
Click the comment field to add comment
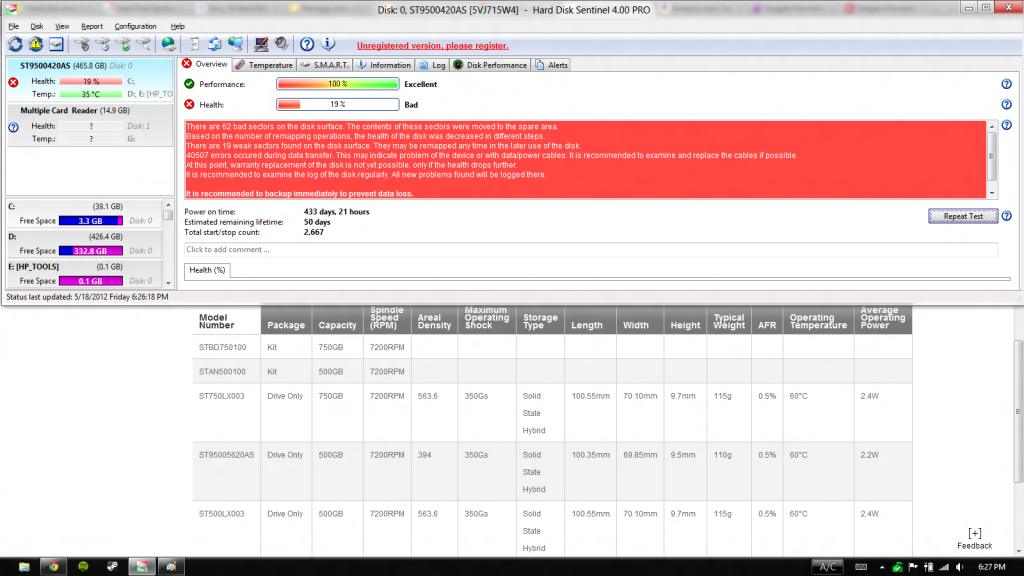coord(590,249)
